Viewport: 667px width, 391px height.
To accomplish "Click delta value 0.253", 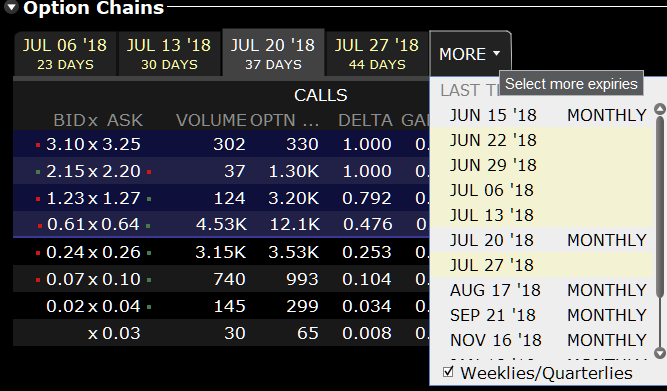I will (x=367, y=252).
